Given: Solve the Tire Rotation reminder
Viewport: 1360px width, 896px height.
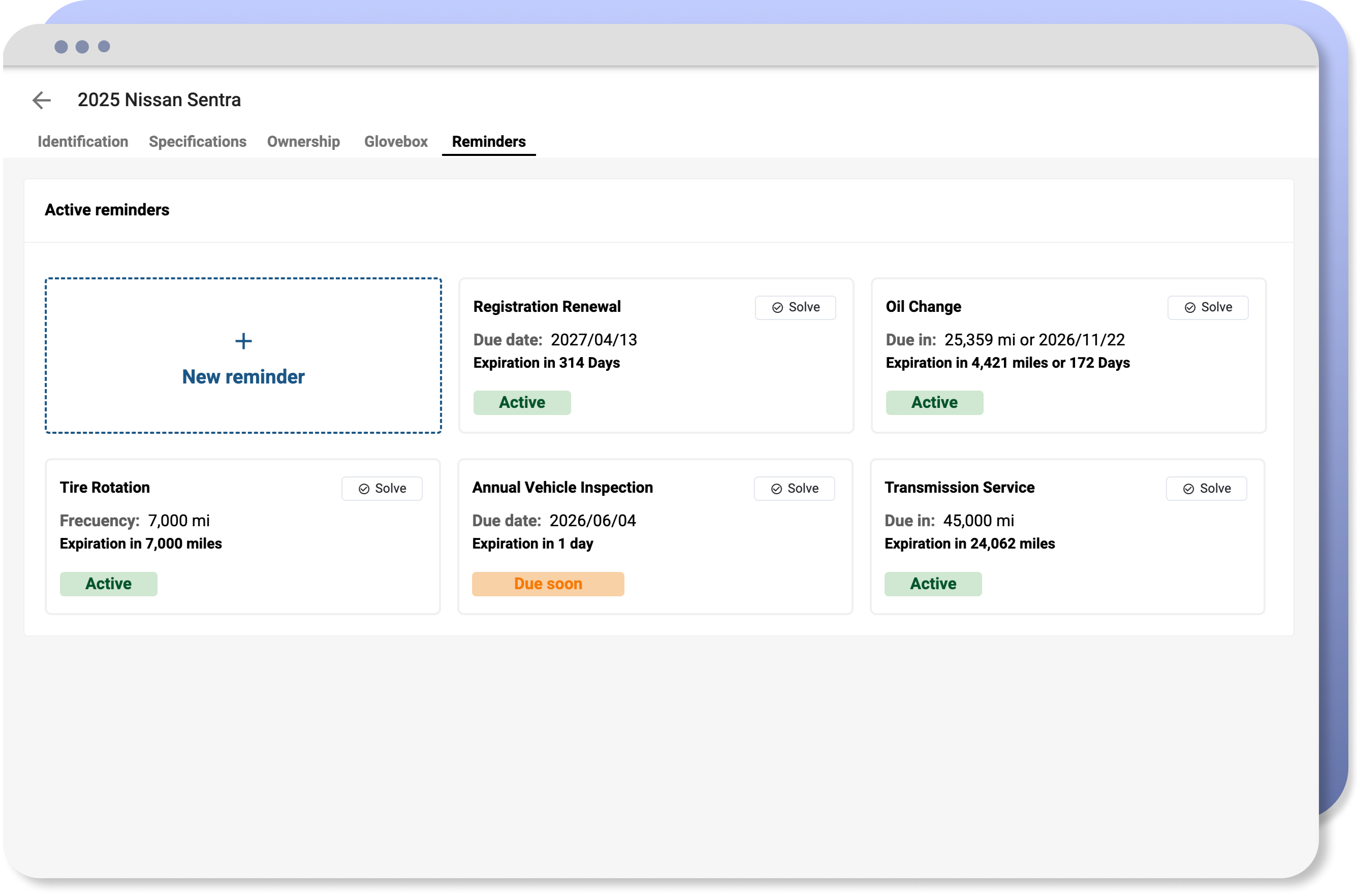Looking at the screenshot, I should pos(382,489).
